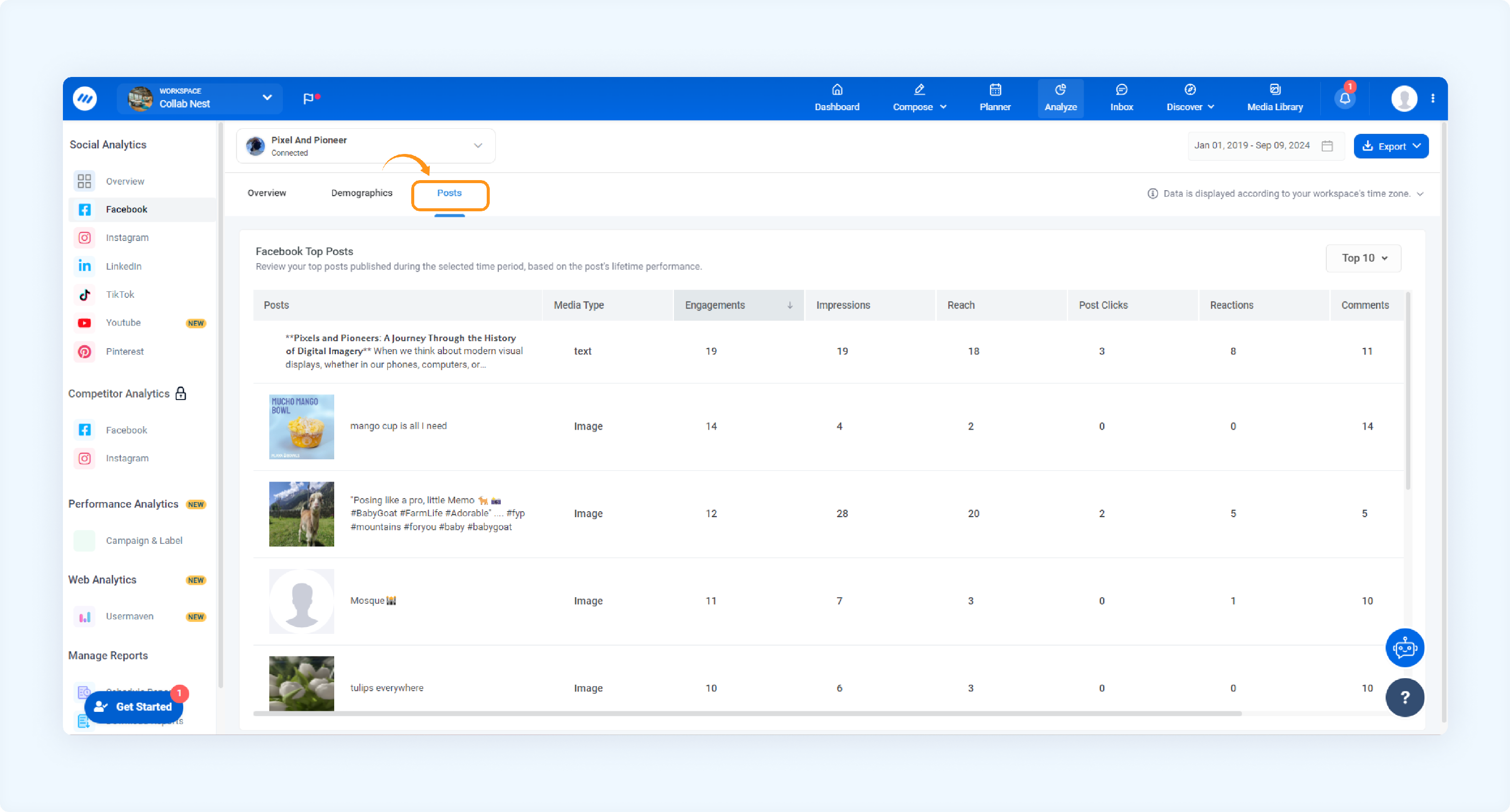Go to Dashboard in top navigation
The height and width of the screenshot is (812, 1510).
pyautogui.click(x=837, y=99)
